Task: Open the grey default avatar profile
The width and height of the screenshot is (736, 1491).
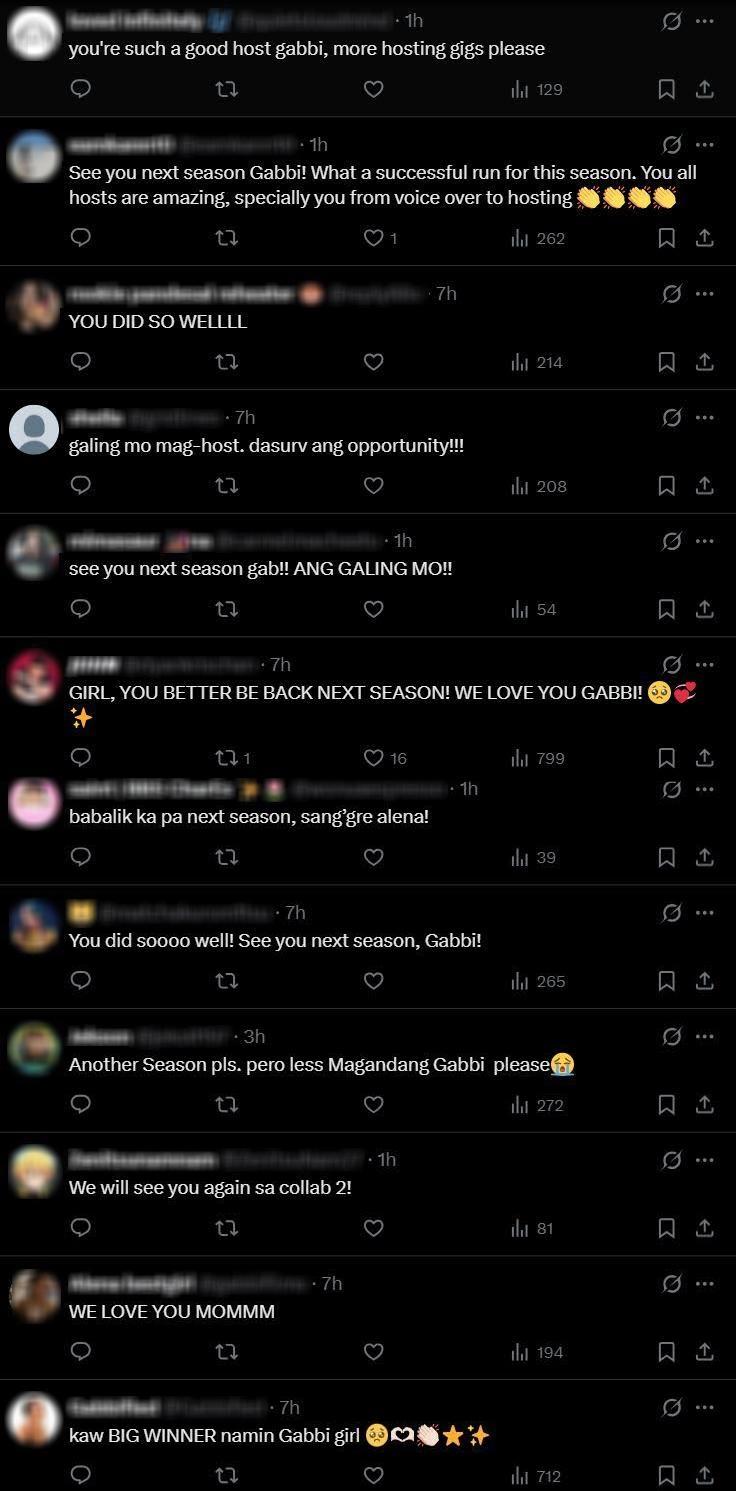Action: (33, 431)
